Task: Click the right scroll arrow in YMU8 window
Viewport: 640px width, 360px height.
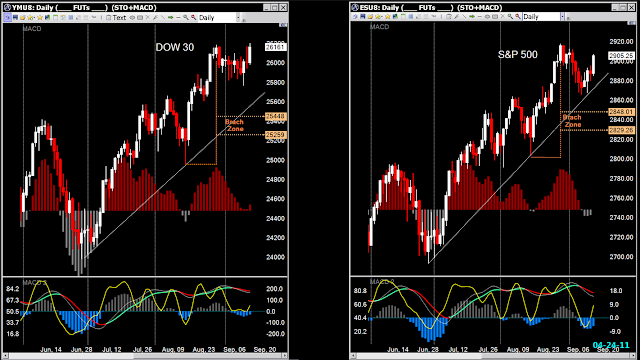Action: tap(284, 356)
